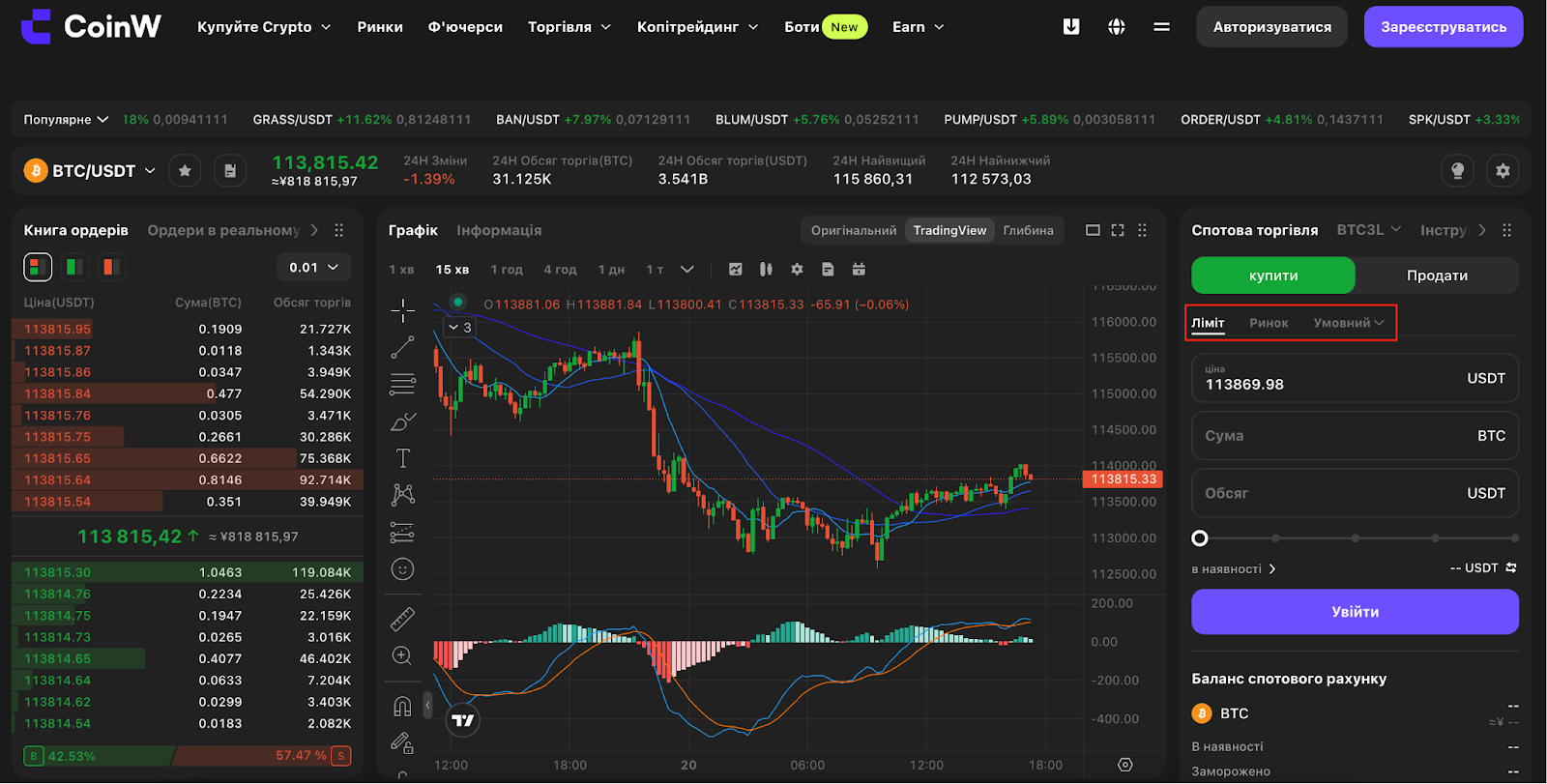Show only buy orders in order book

click(74, 267)
